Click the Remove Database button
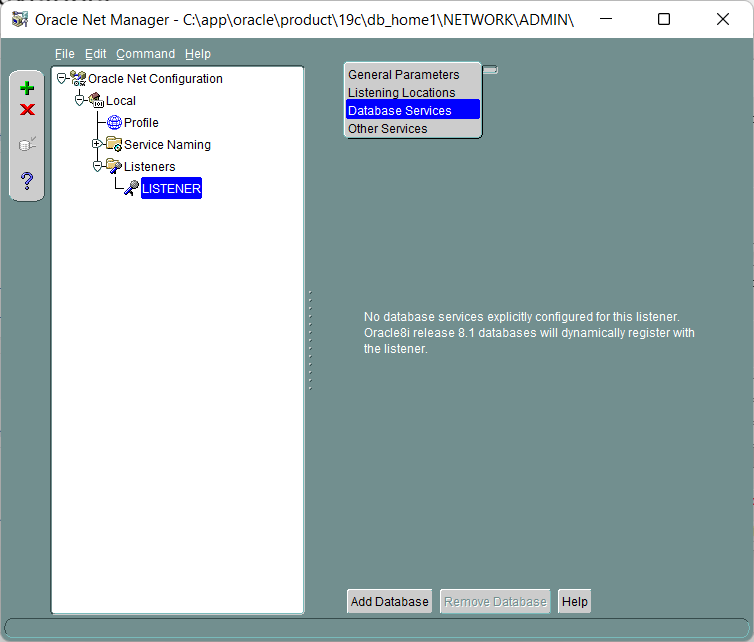The width and height of the screenshot is (754, 642). (x=495, y=601)
